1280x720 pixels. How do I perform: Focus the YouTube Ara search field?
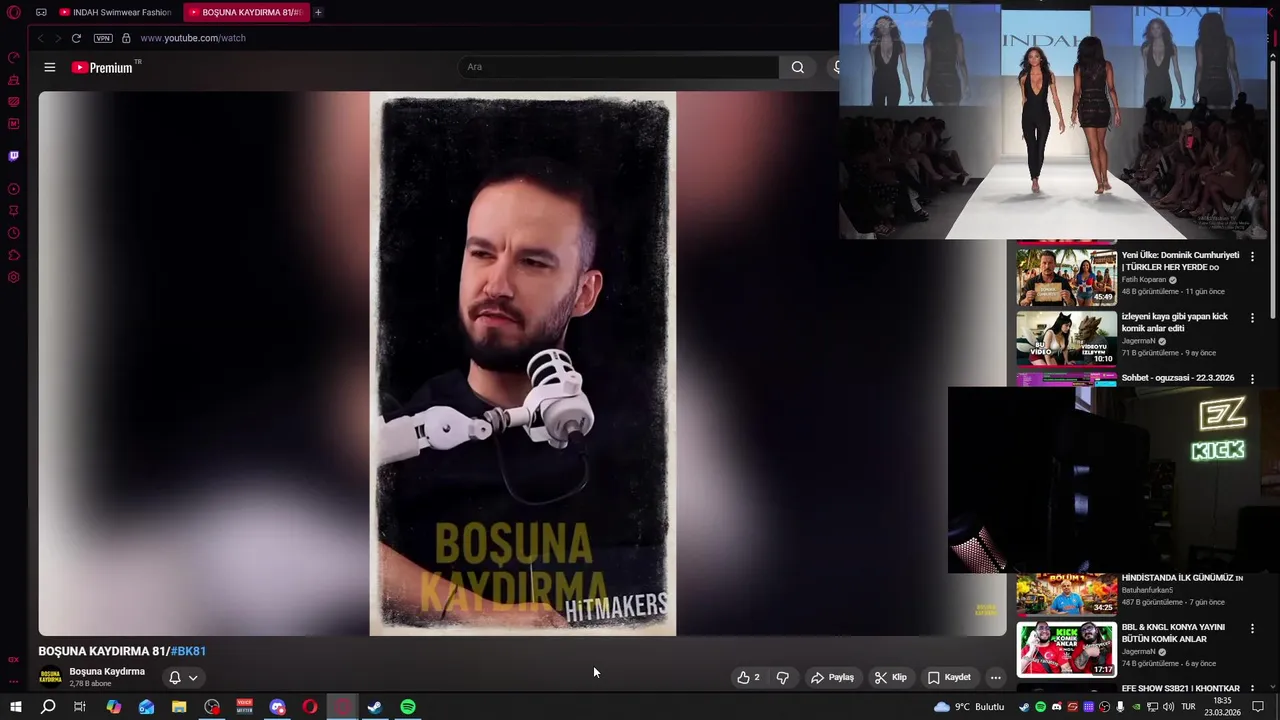pos(619,67)
